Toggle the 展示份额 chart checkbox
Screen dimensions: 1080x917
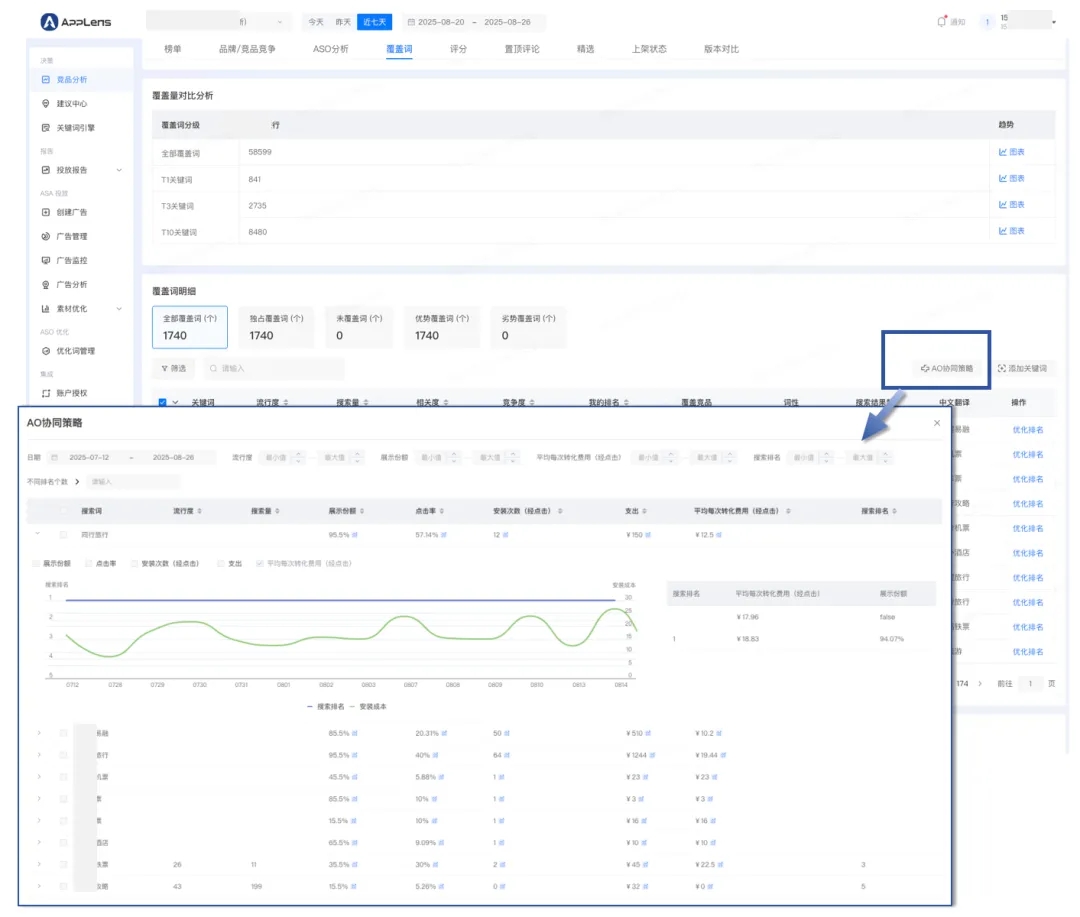[x=36, y=563]
